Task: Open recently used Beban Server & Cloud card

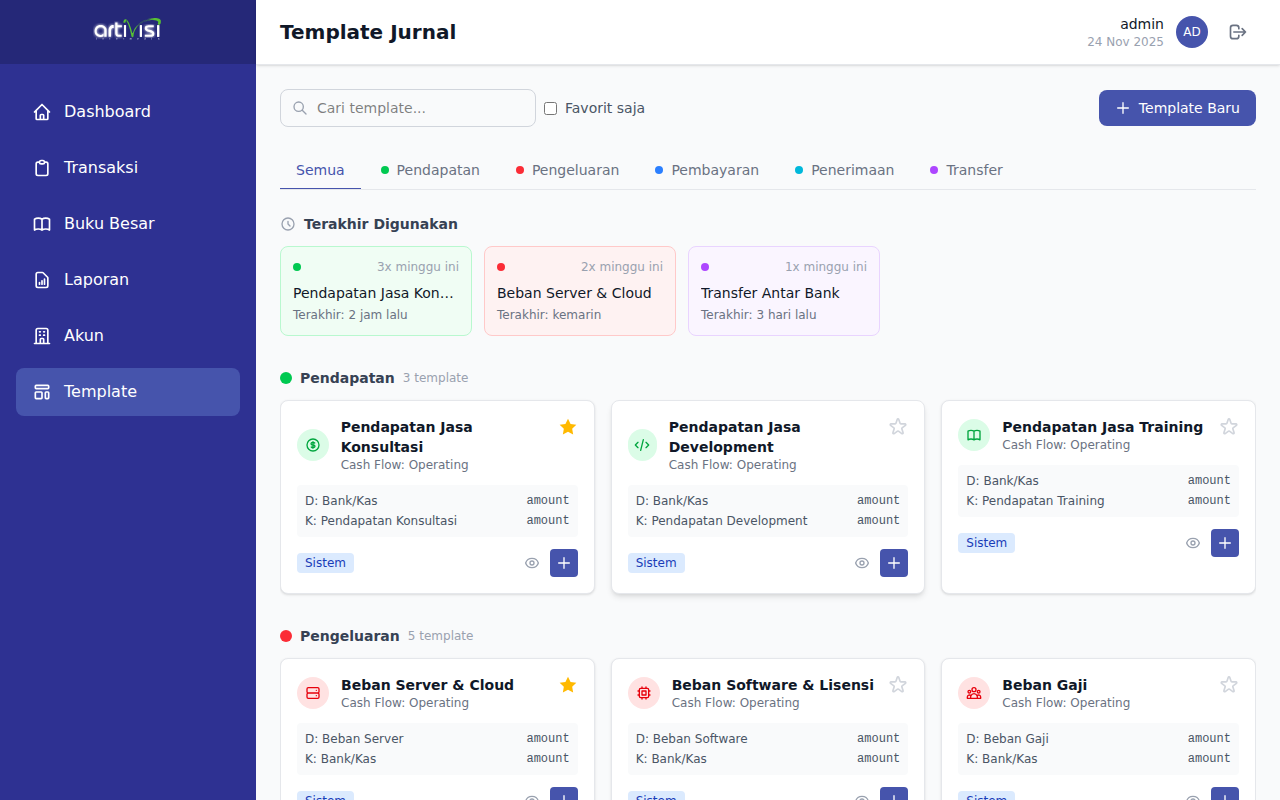Action: [579, 291]
